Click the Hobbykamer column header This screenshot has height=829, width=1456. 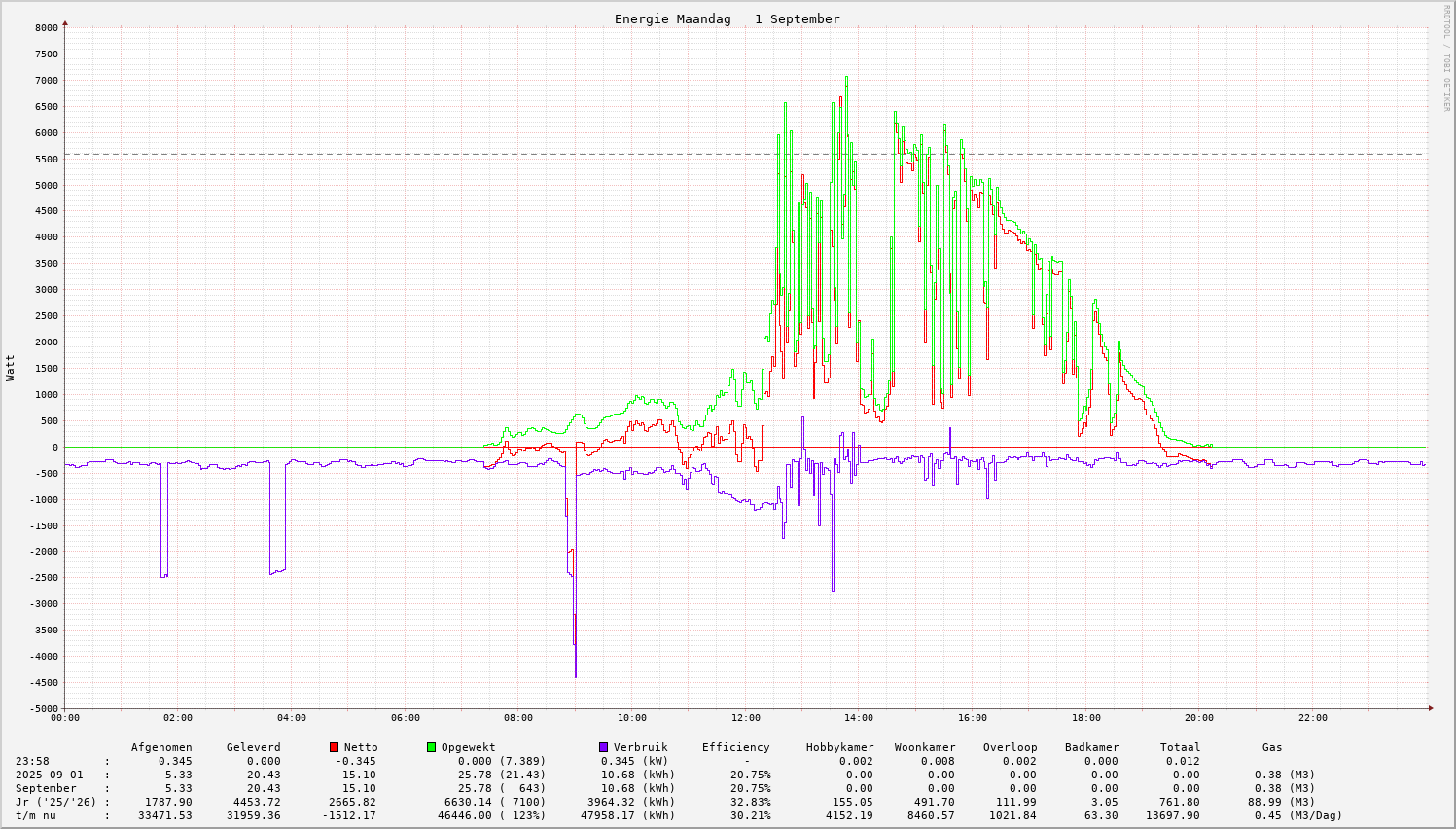coord(839,747)
